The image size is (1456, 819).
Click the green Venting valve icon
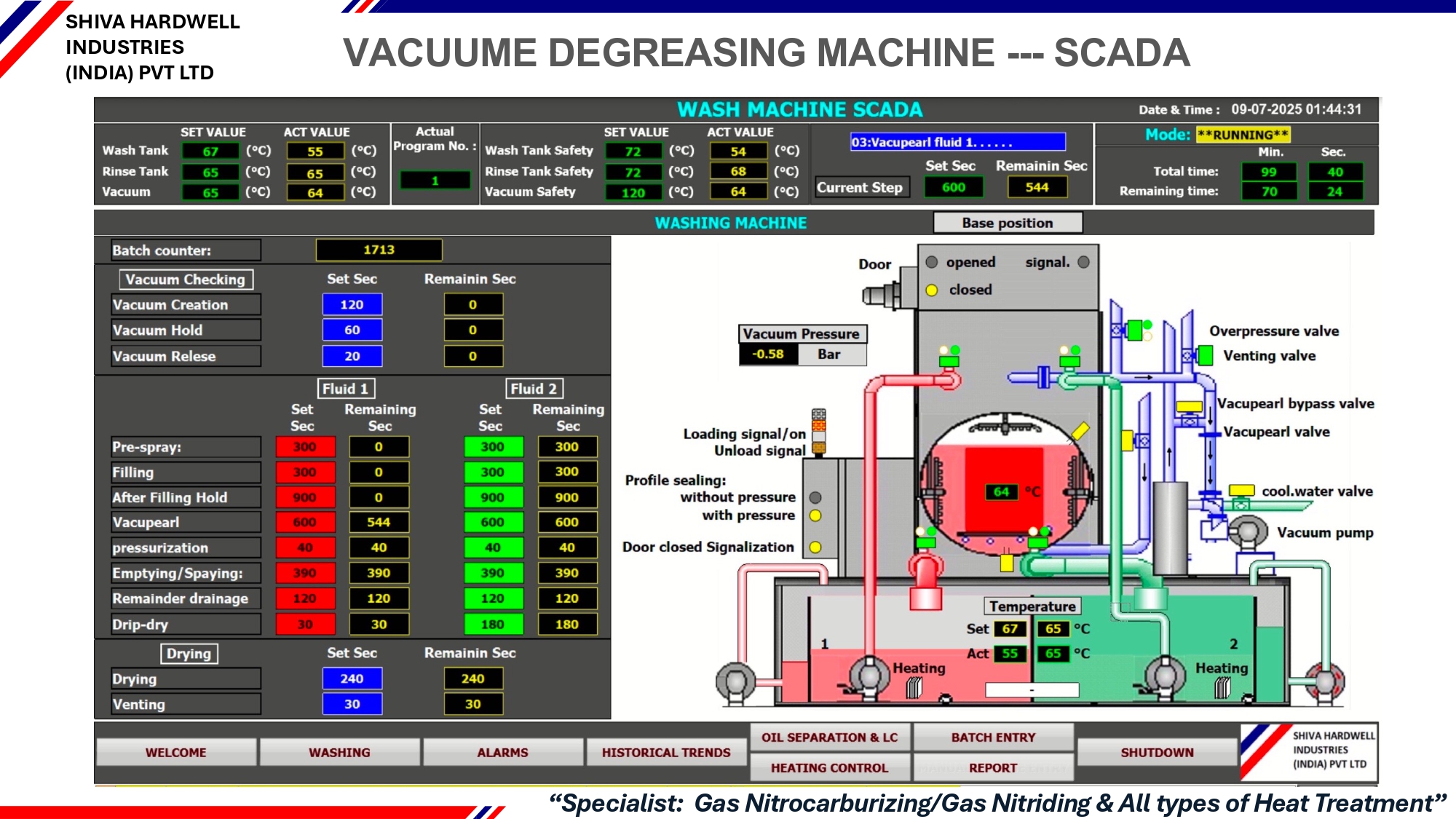[1206, 355]
